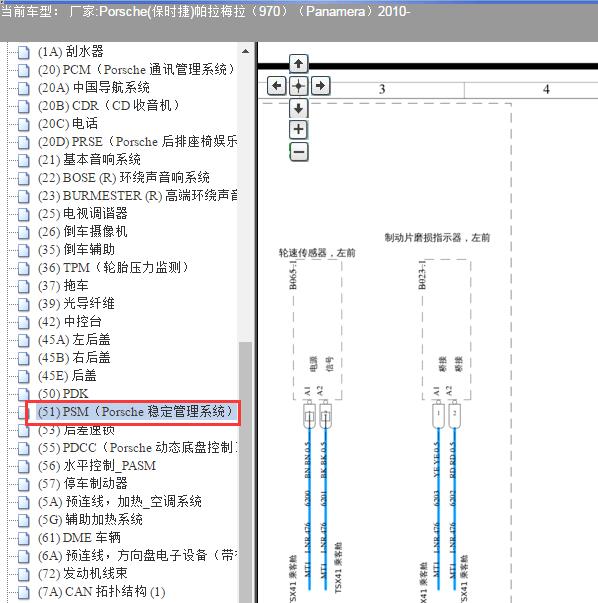Select (45B) 右后盖 entry
This screenshot has height=603, width=598.
click(74, 358)
